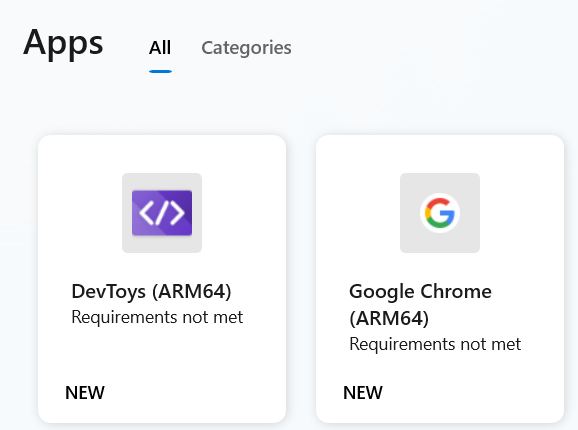Click the Google G logo icon
This screenshot has height=430, width=578.
(440, 213)
